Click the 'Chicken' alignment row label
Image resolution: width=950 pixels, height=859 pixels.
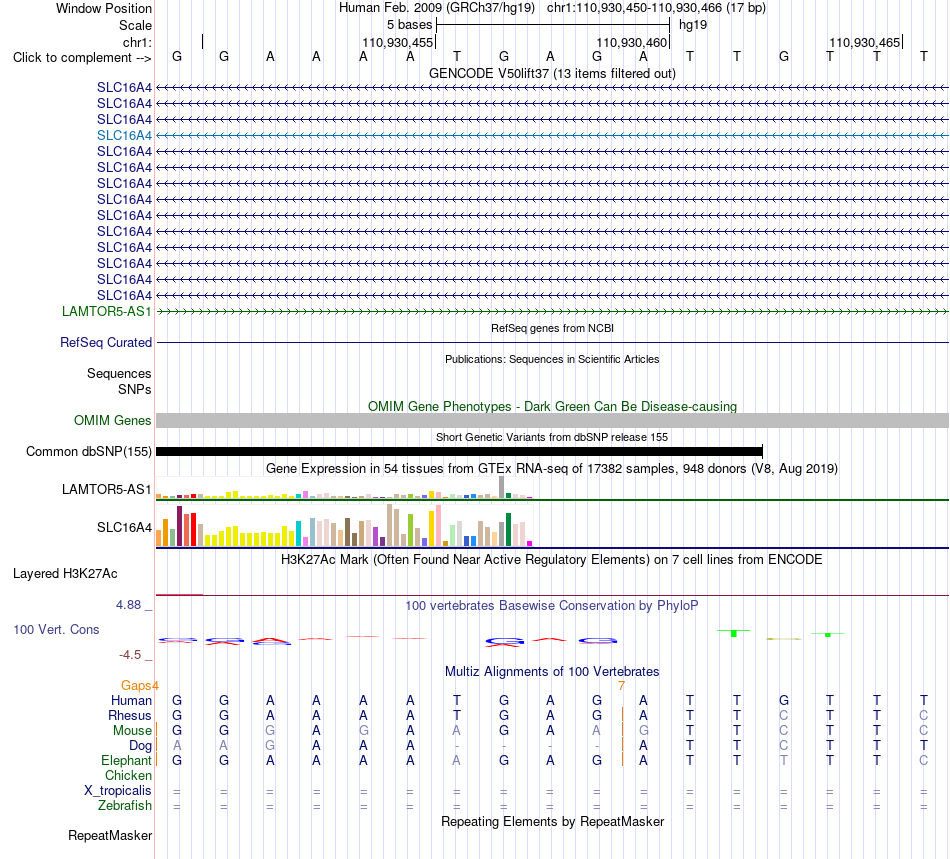click(128, 775)
